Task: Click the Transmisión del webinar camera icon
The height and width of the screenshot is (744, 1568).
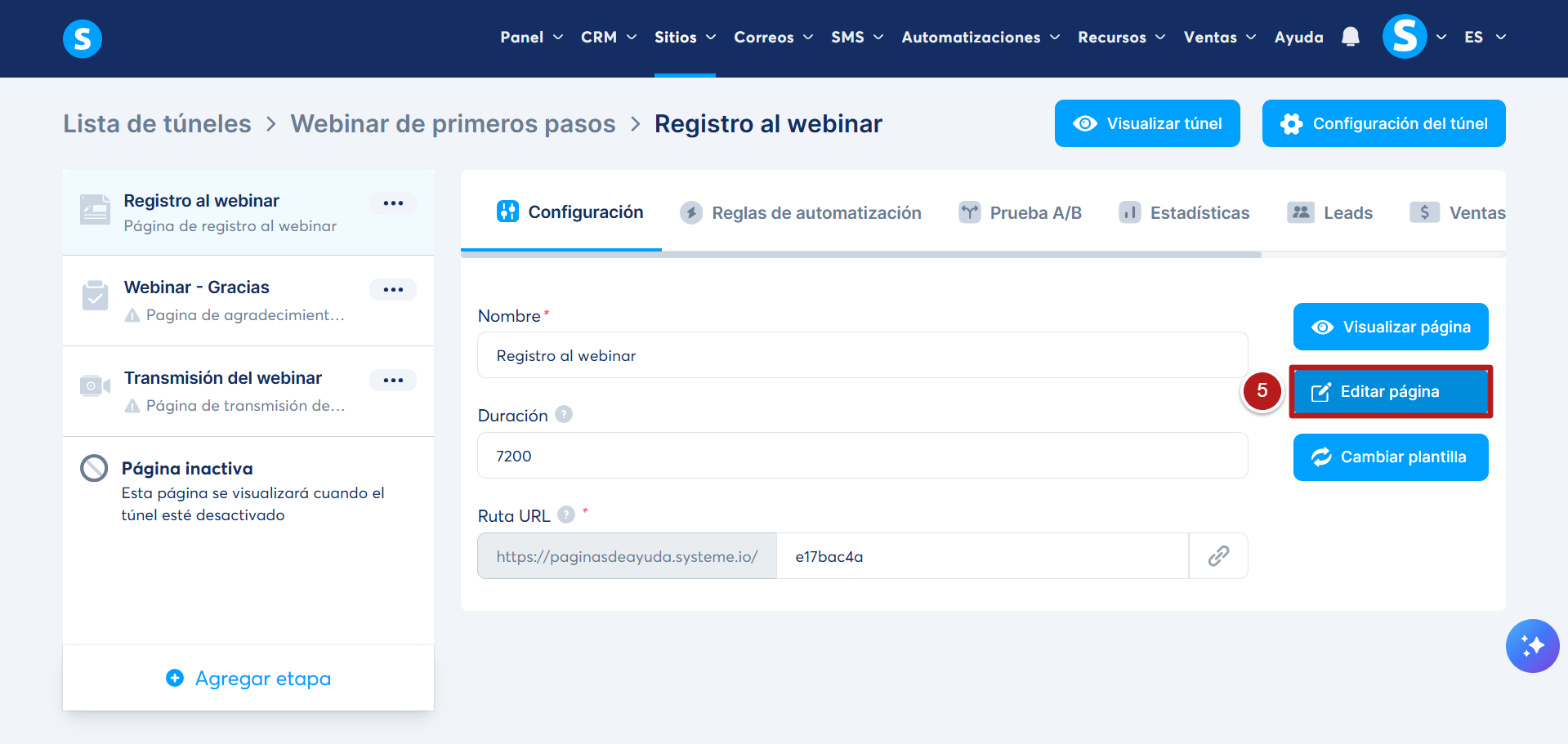Action: point(95,385)
